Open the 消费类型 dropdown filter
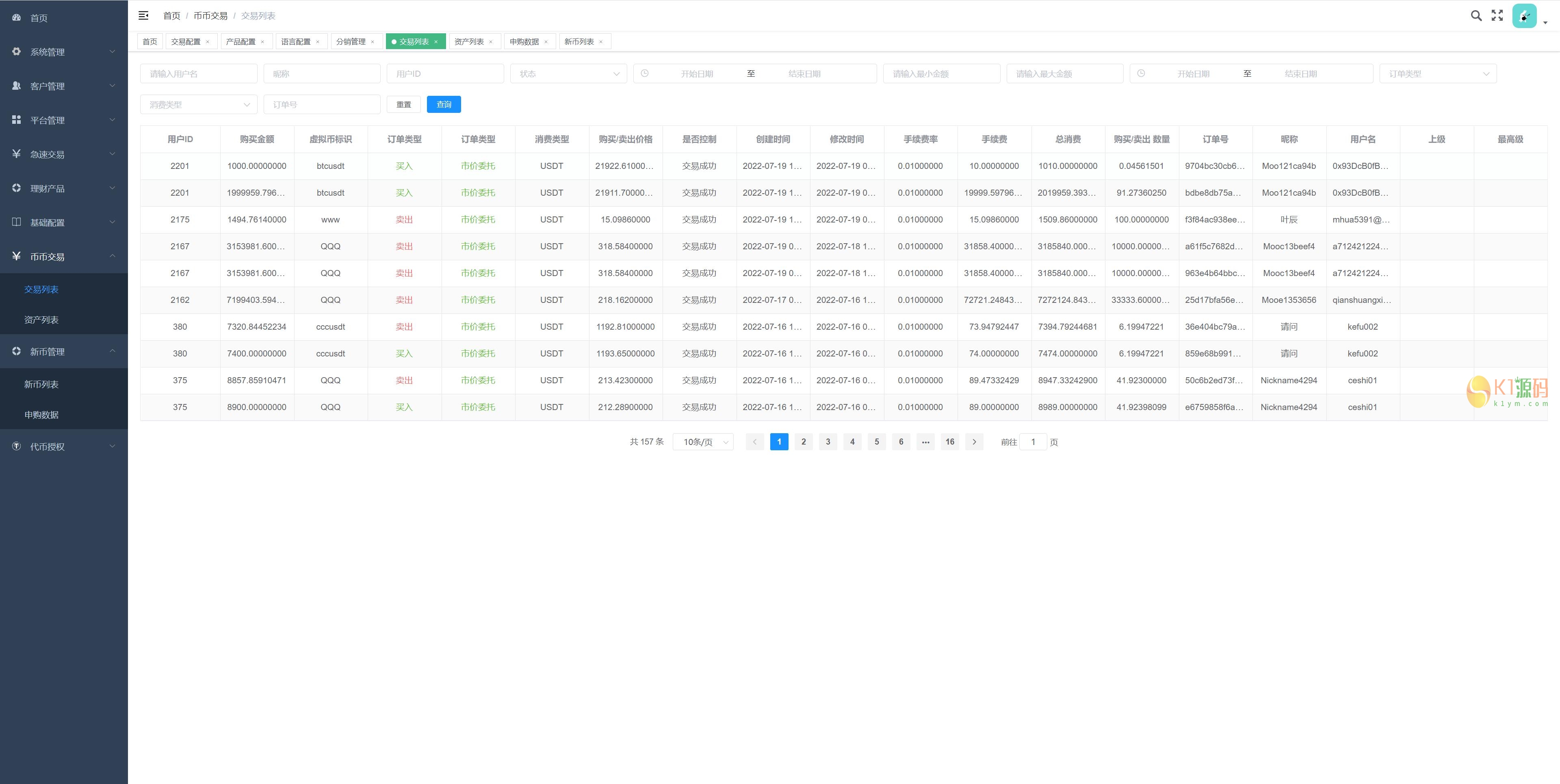 (x=199, y=105)
